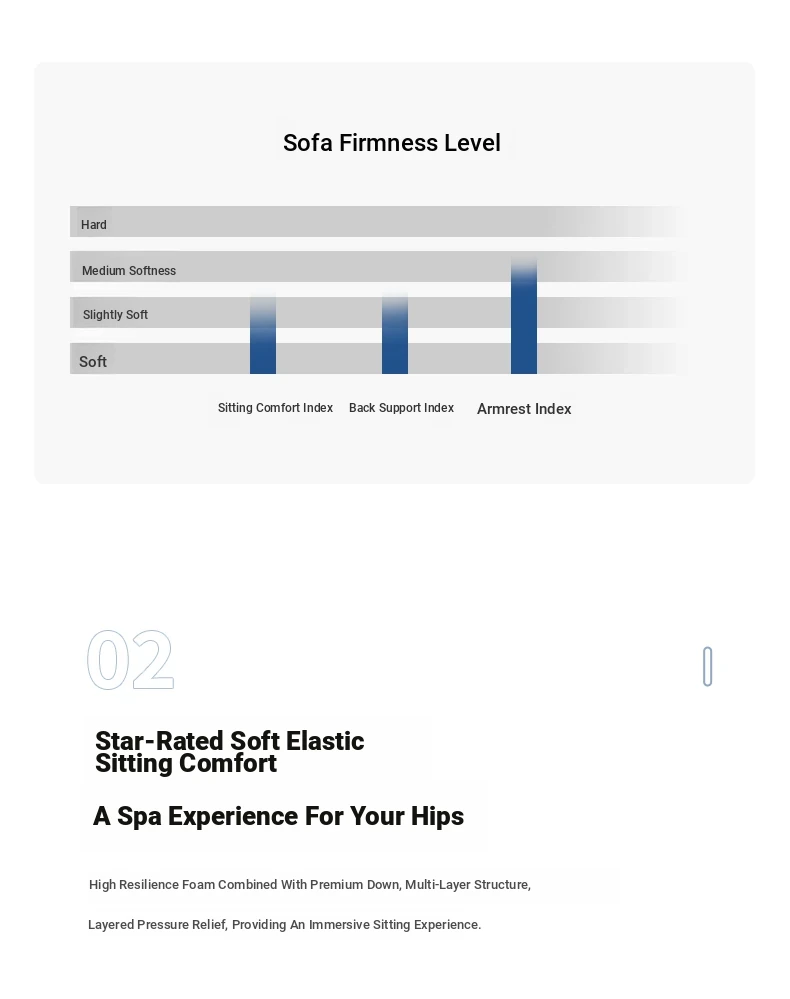Click the Sofa Firmness Level title
The width and height of the screenshot is (790, 999).
pos(392,143)
